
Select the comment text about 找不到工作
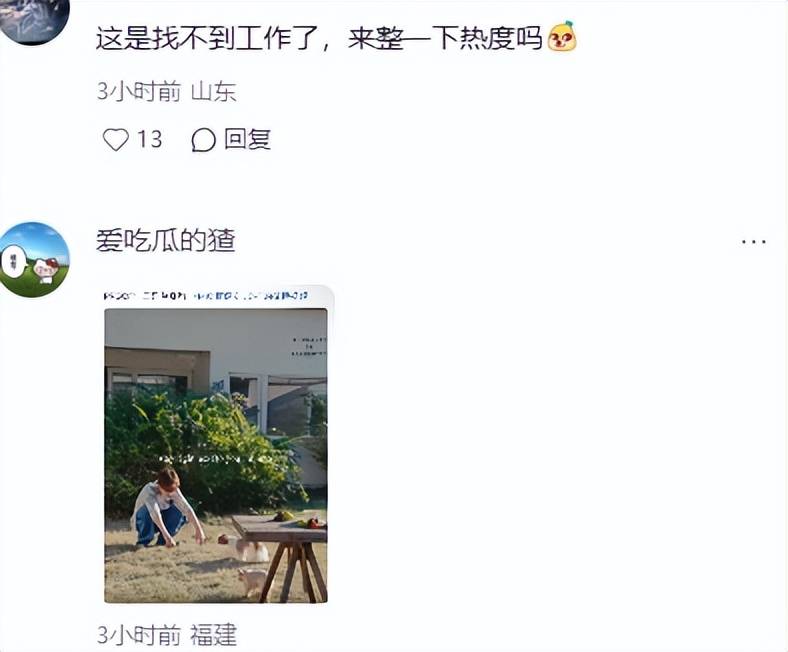coord(319,38)
